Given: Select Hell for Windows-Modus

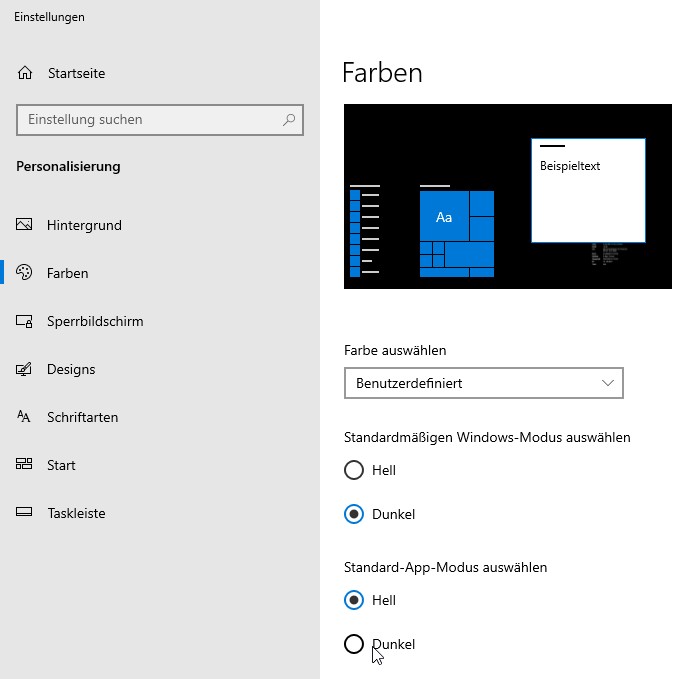Looking at the screenshot, I should click(x=353, y=470).
